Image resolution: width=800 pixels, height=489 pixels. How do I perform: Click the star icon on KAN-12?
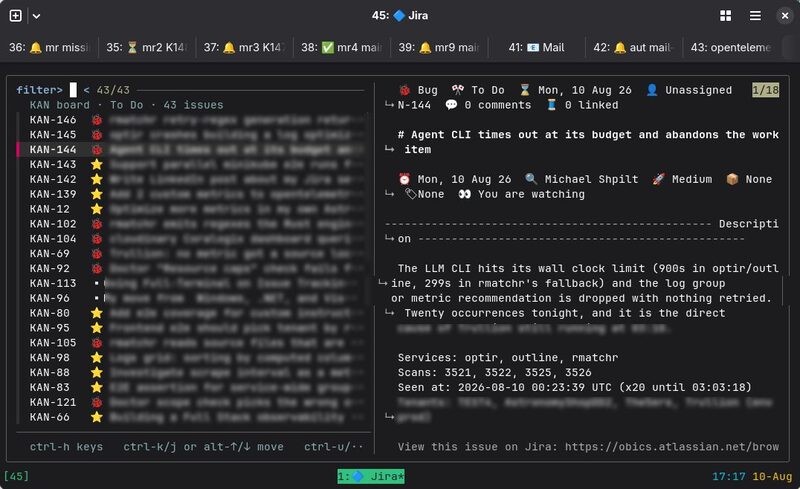coord(96,209)
